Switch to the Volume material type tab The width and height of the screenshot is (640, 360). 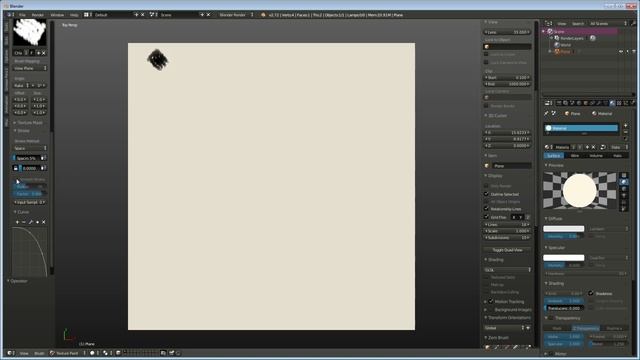tap(596, 156)
